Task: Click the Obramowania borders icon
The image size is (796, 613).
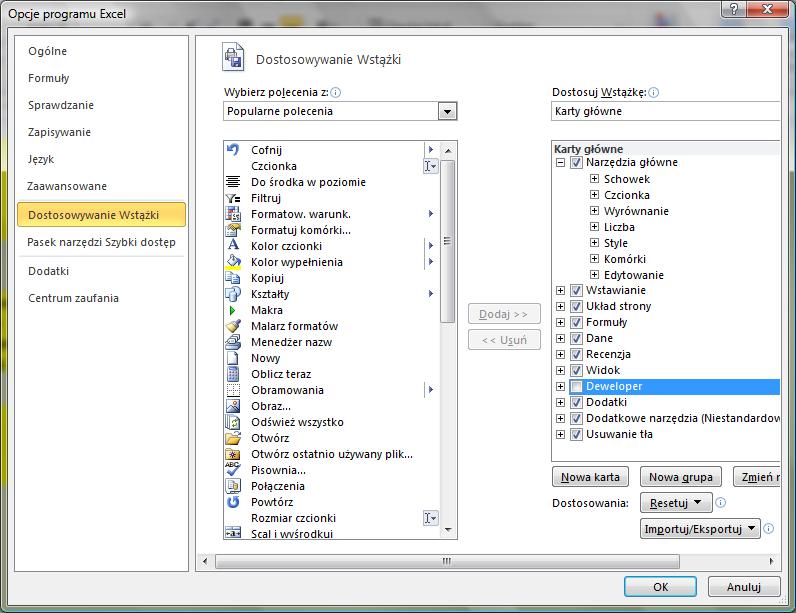Action: (233, 390)
